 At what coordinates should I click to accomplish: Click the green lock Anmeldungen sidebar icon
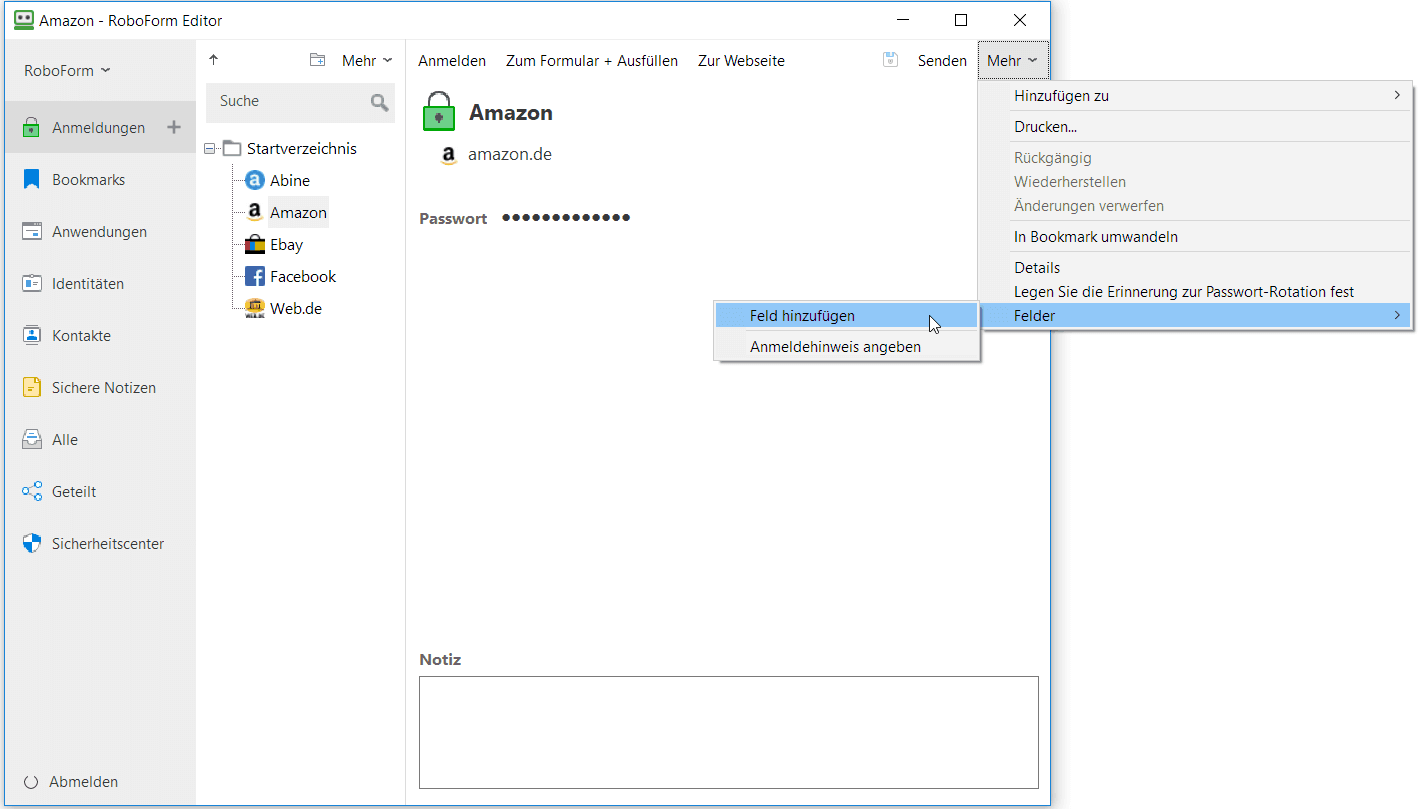coord(31,128)
